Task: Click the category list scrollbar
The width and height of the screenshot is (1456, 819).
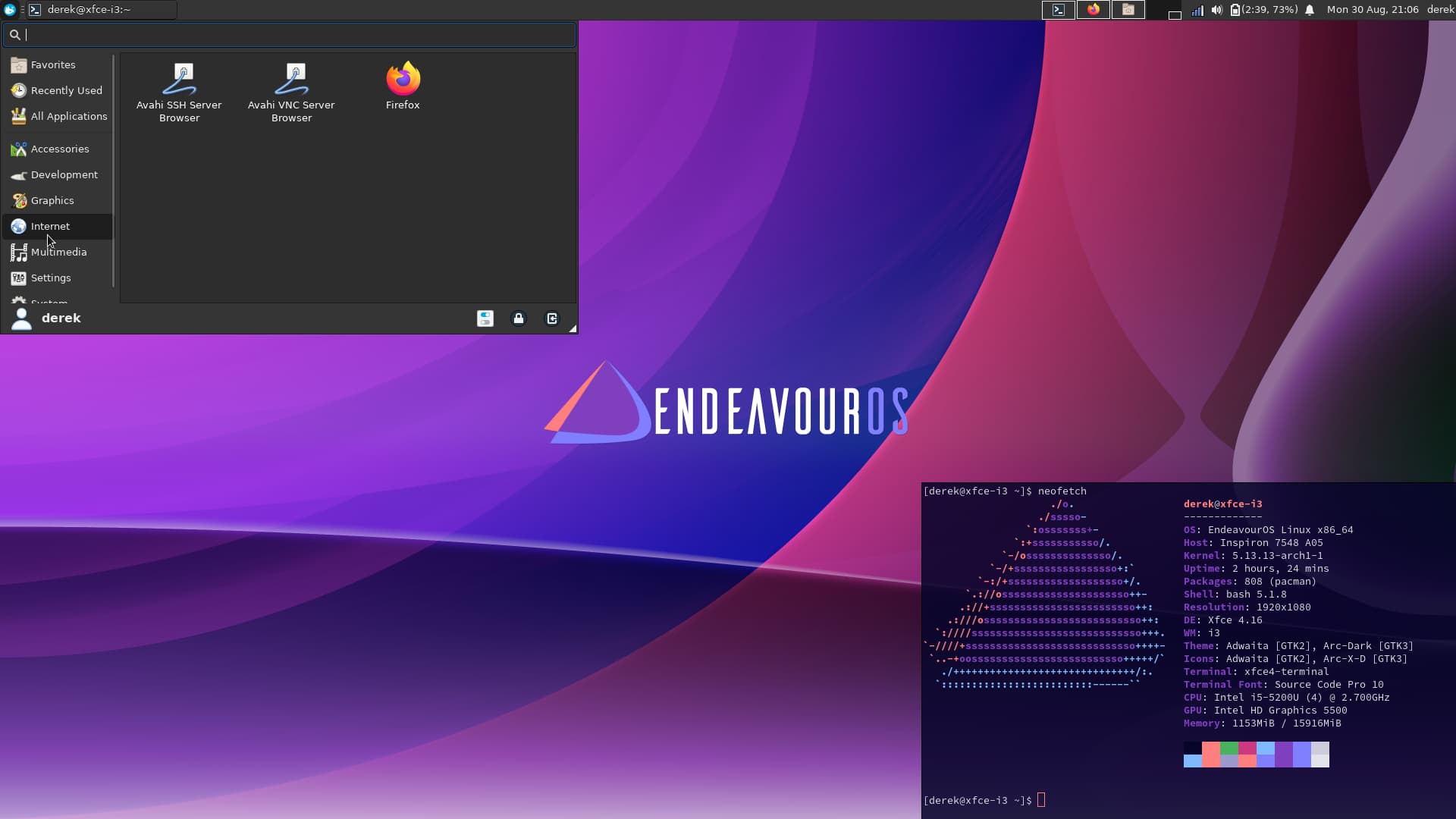Action: (114, 171)
